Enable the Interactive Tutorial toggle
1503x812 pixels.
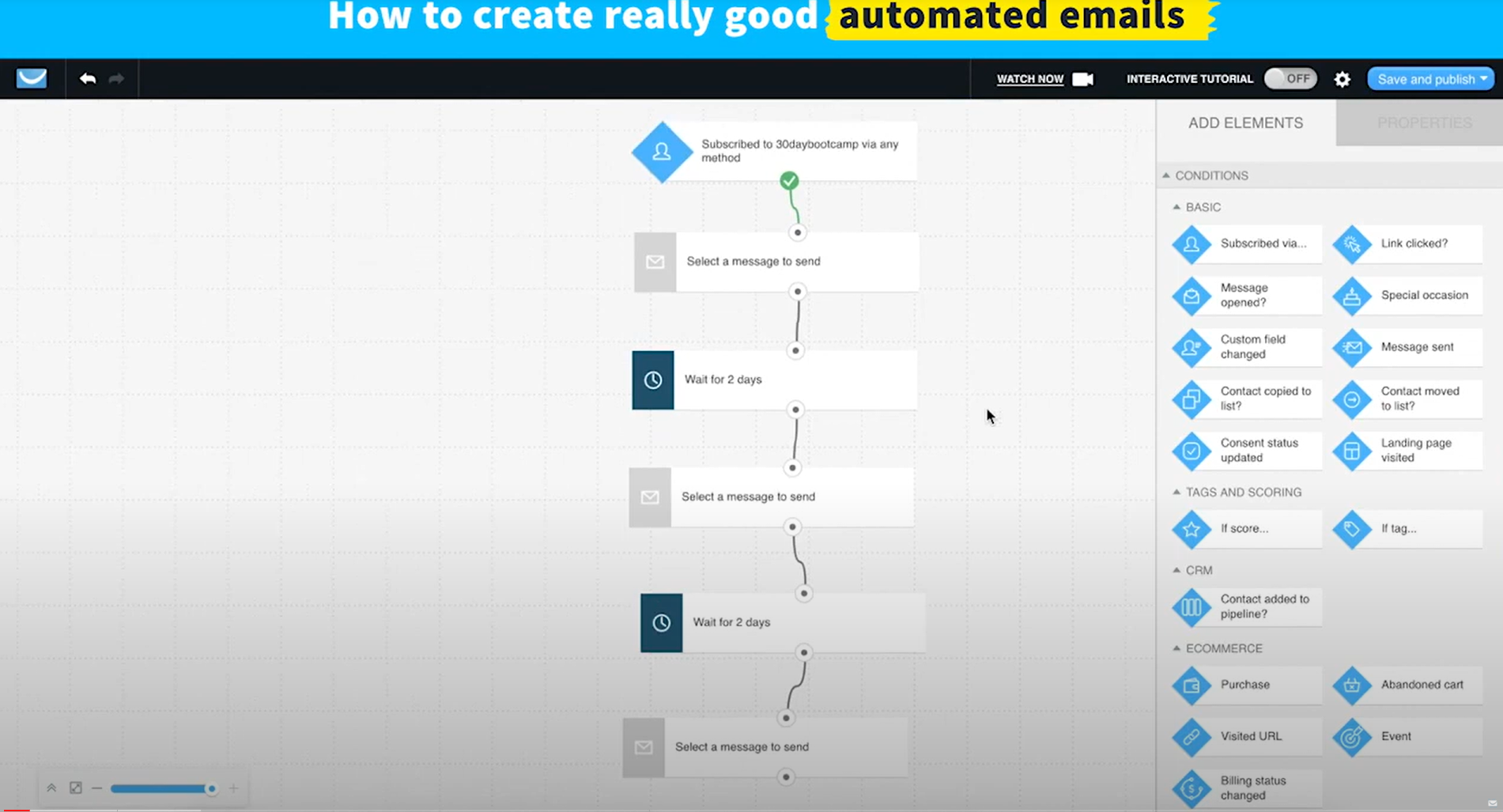(1290, 78)
